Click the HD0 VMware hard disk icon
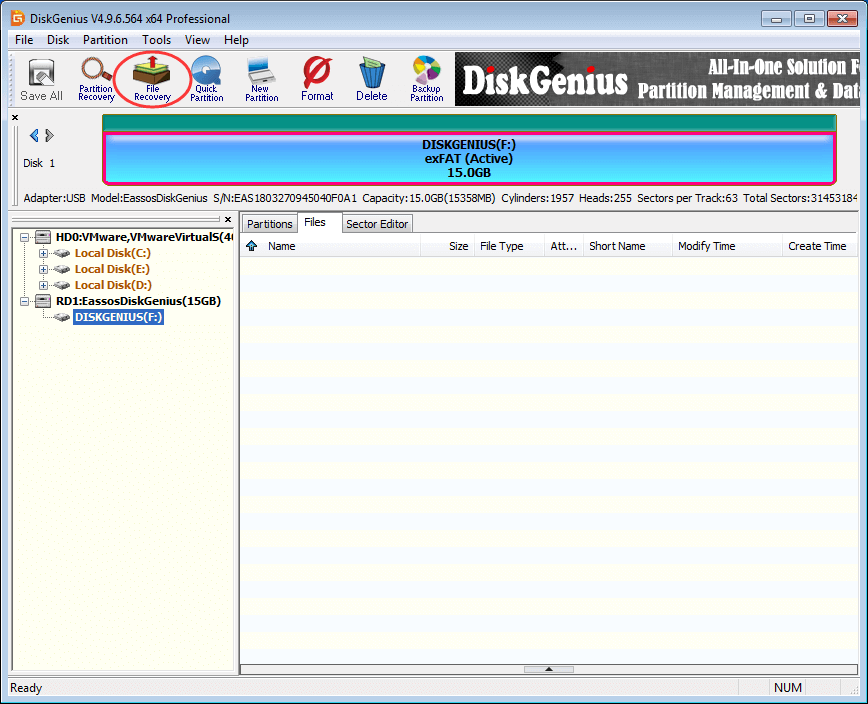This screenshot has width=868, height=704. tap(43, 237)
